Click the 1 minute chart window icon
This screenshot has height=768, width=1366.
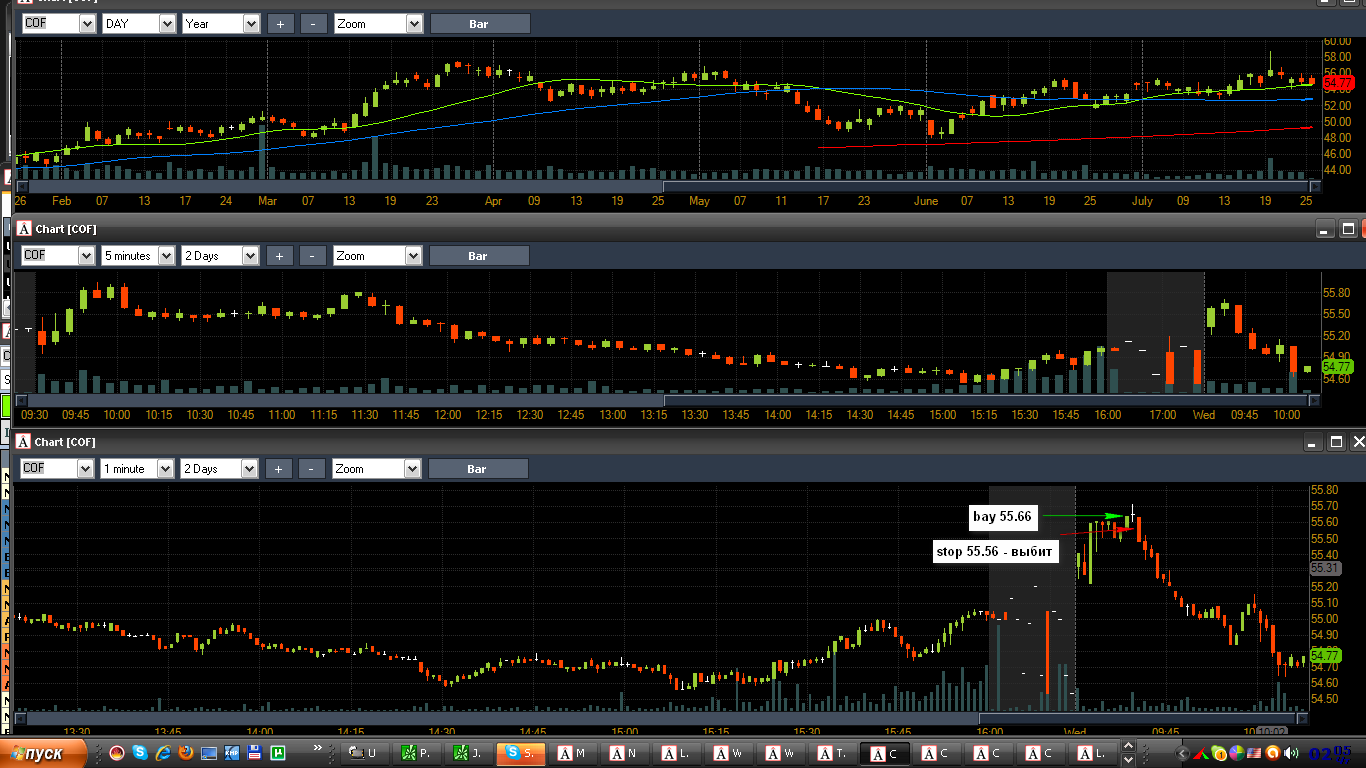coord(22,441)
